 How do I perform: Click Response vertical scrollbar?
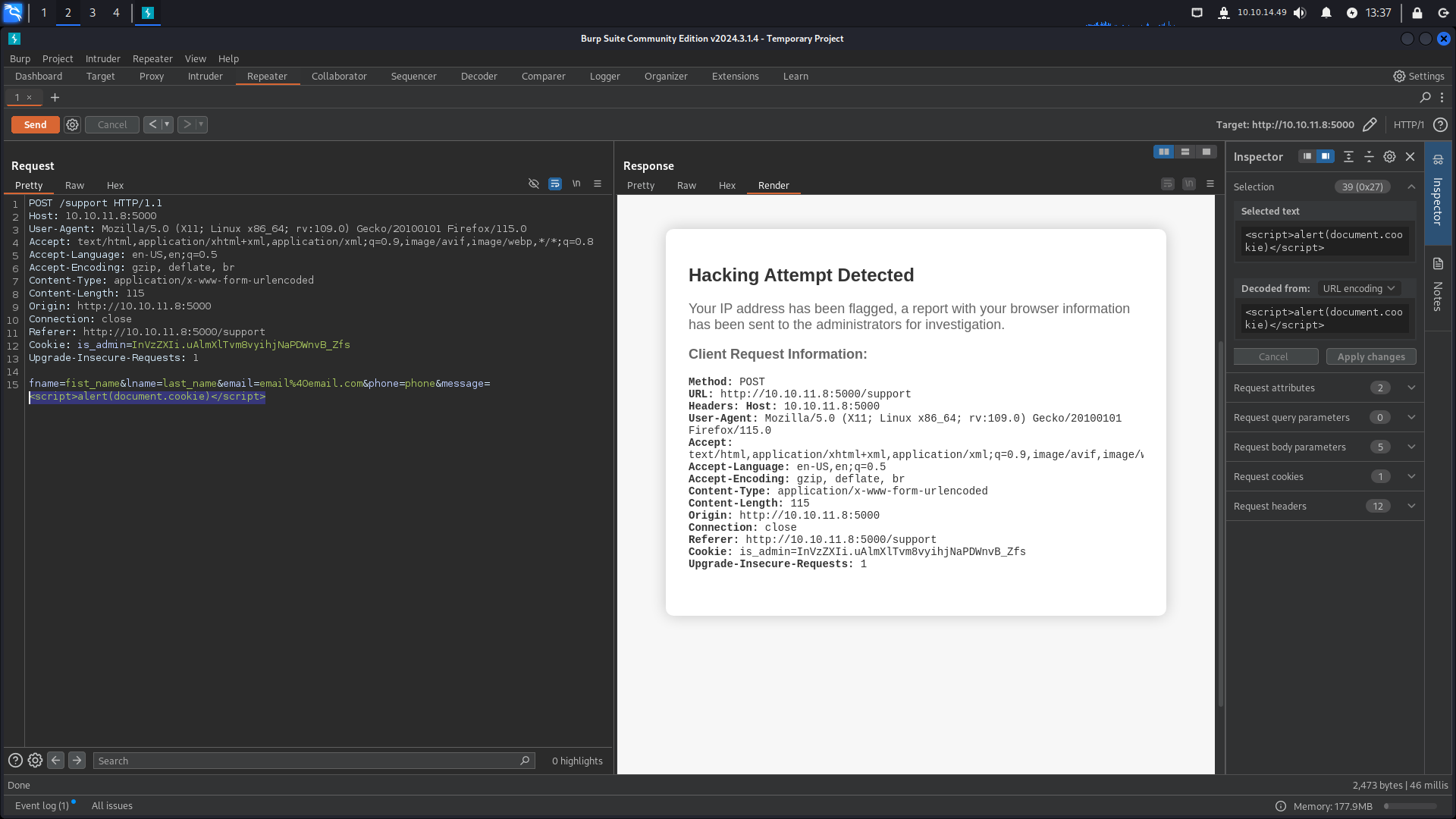point(1220,523)
